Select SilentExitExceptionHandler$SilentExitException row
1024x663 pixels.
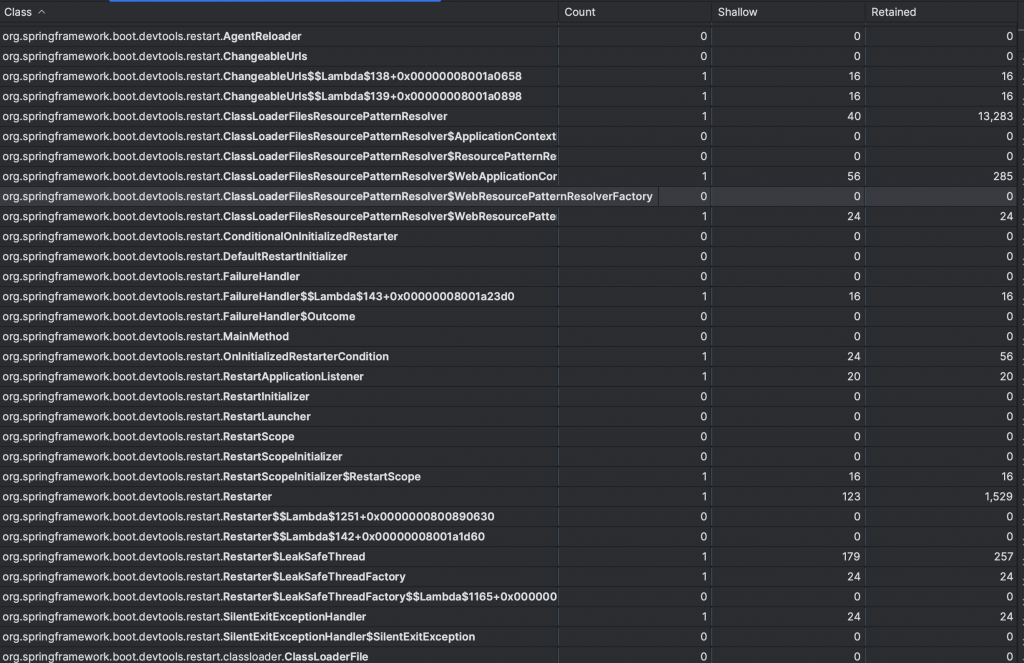[509, 637]
